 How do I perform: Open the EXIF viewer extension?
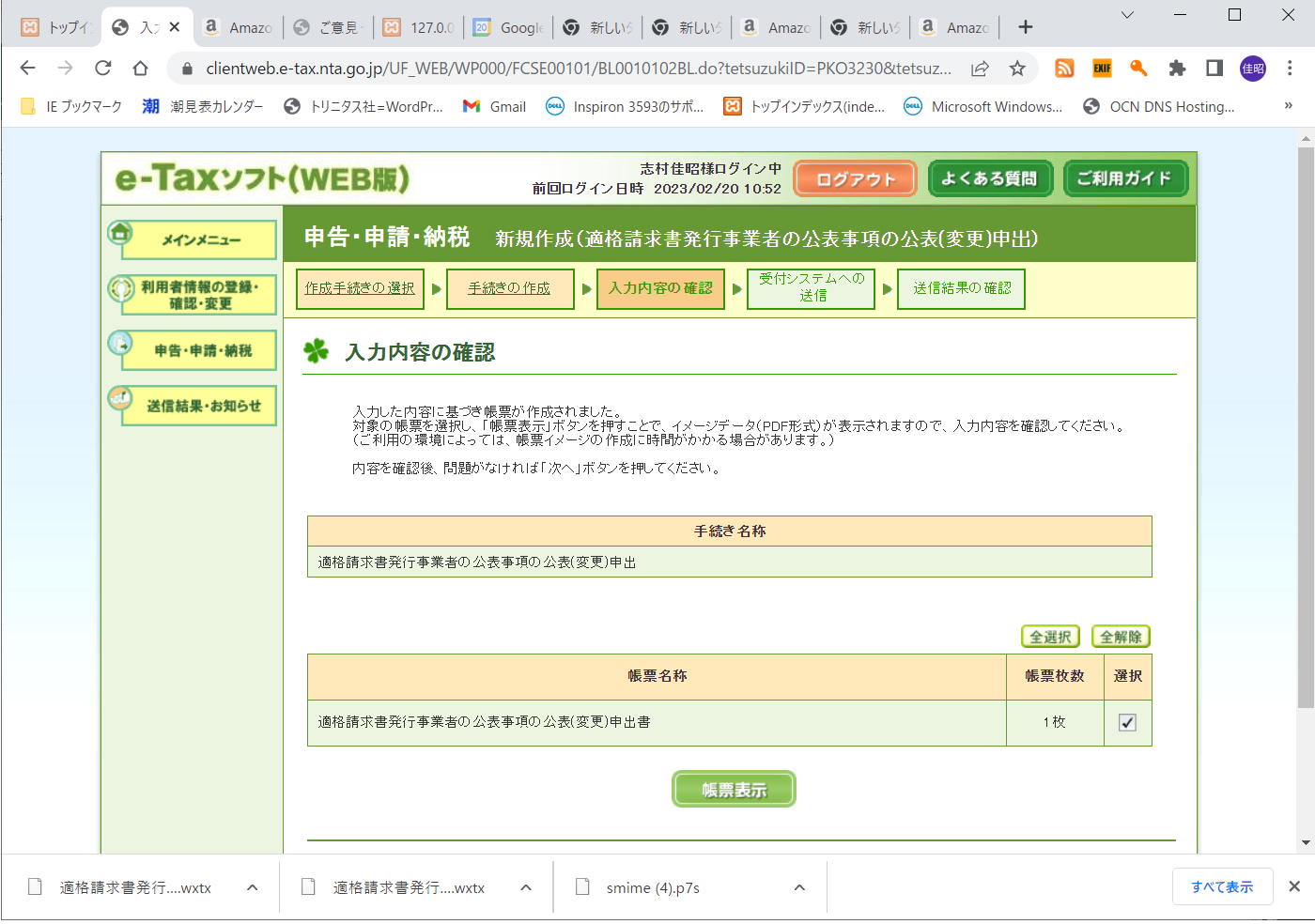click(x=1102, y=68)
